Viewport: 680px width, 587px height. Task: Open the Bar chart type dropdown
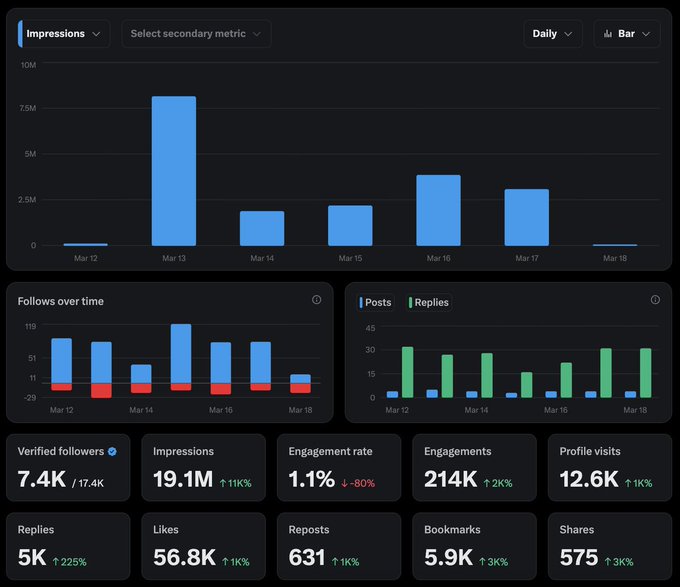click(627, 34)
